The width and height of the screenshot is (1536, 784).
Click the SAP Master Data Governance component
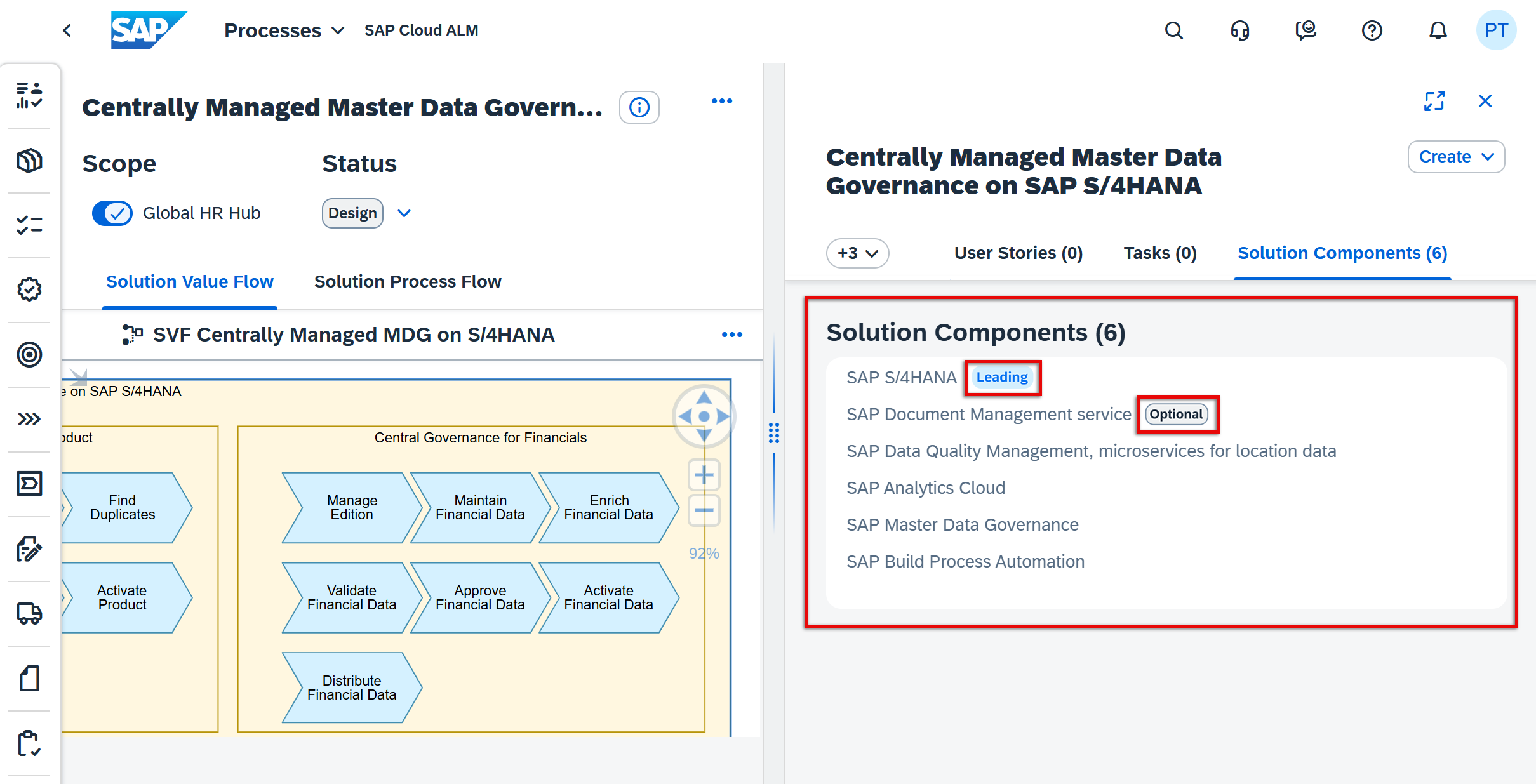(x=962, y=524)
